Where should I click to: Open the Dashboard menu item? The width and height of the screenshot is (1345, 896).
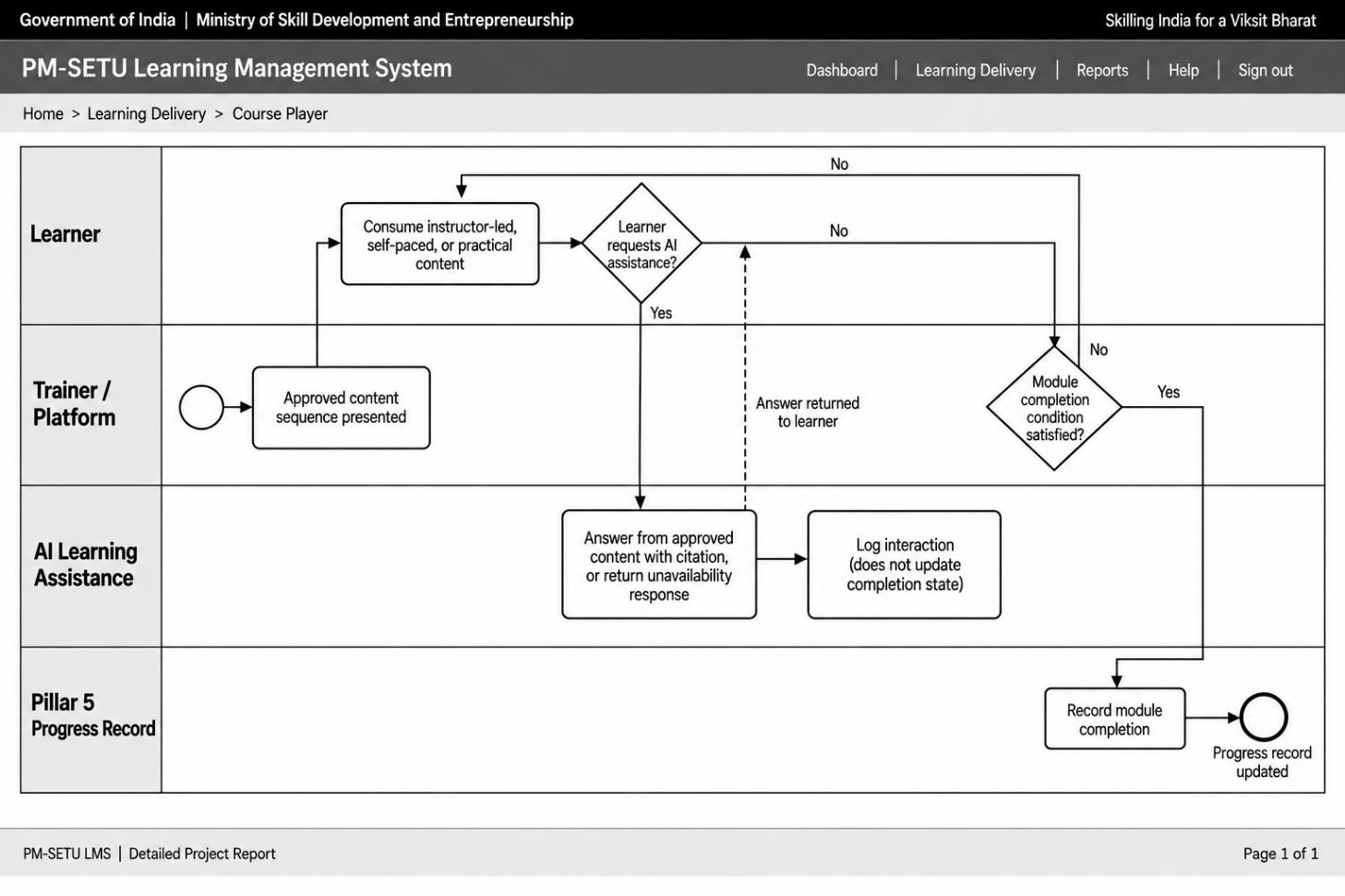click(842, 70)
